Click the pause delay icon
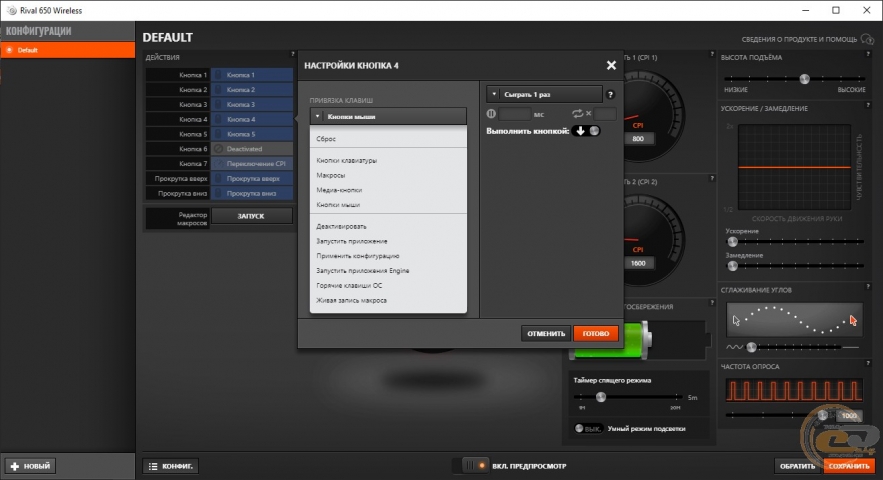Image resolution: width=883 pixels, height=480 pixels. 491,114
